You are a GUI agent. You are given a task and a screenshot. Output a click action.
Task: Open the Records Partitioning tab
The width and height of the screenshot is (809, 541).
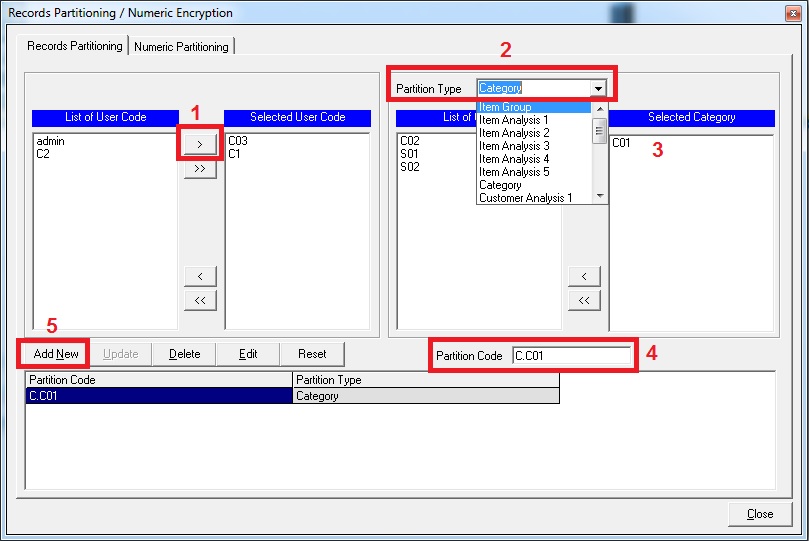point(75,46)
